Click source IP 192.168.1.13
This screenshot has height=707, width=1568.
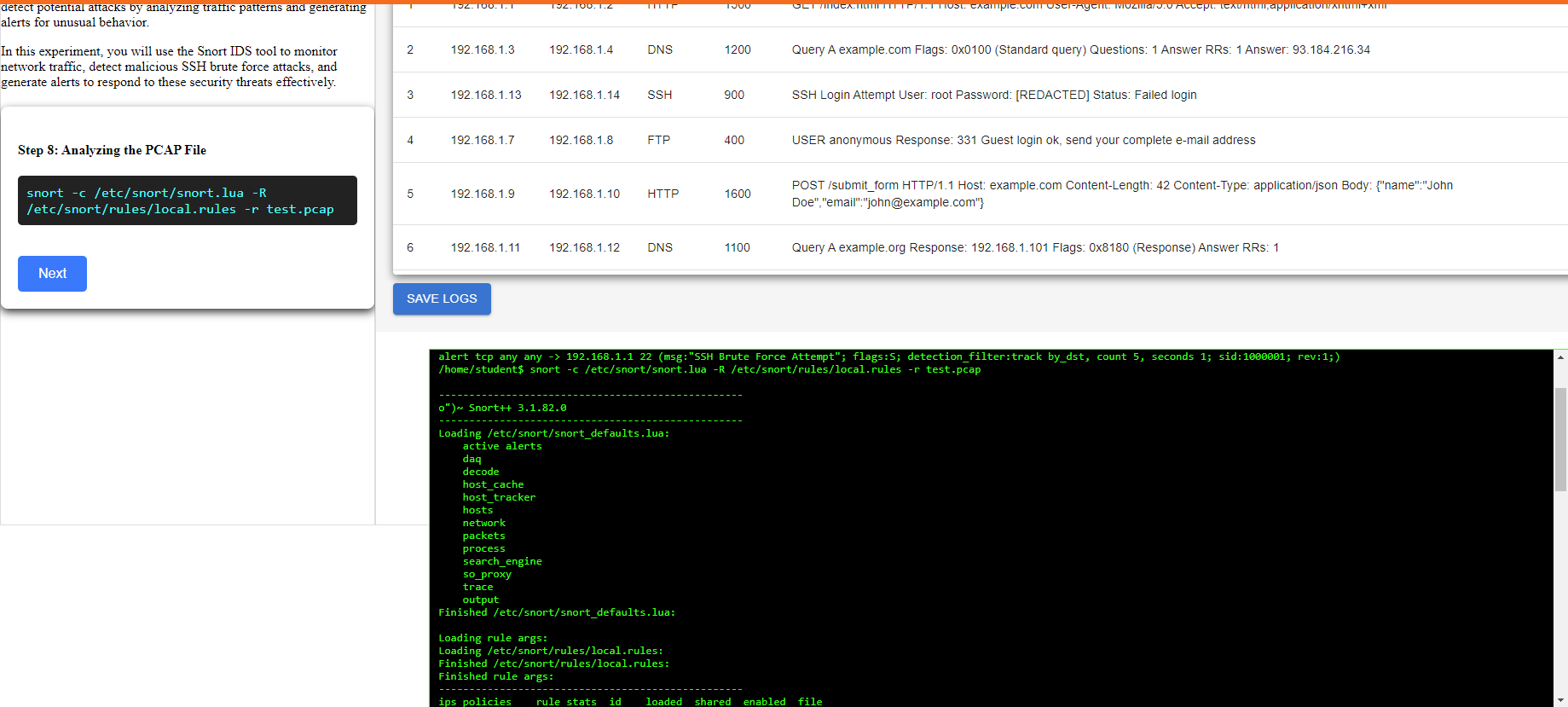tap(486, 95)
